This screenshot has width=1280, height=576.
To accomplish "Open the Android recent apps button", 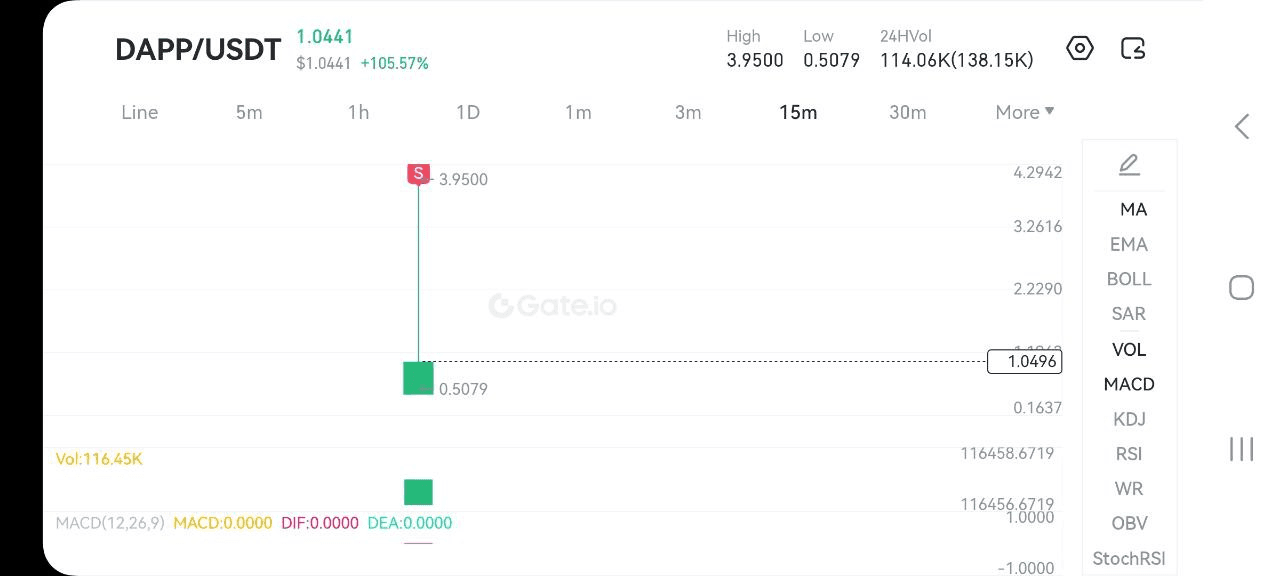I will [1241, 449].
